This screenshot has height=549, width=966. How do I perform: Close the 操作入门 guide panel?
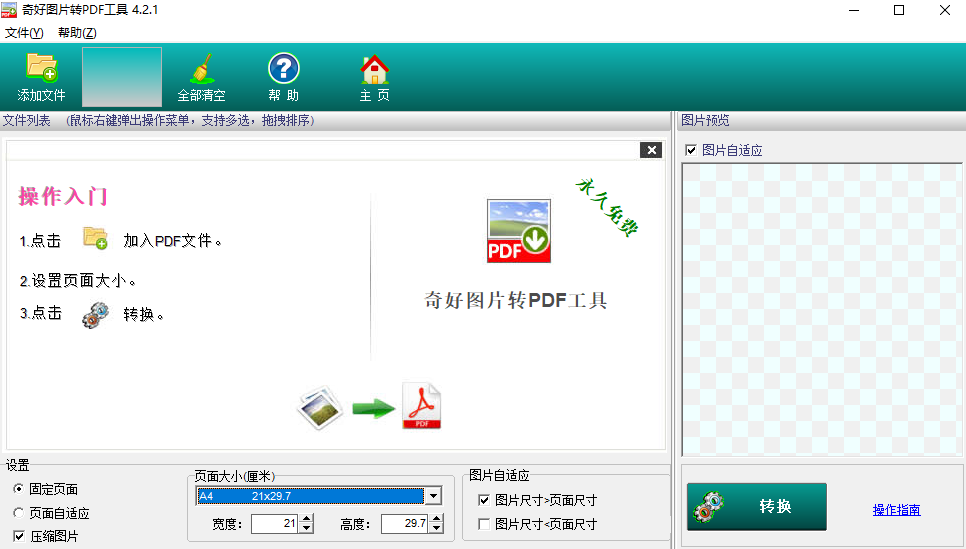pos(651,150)
